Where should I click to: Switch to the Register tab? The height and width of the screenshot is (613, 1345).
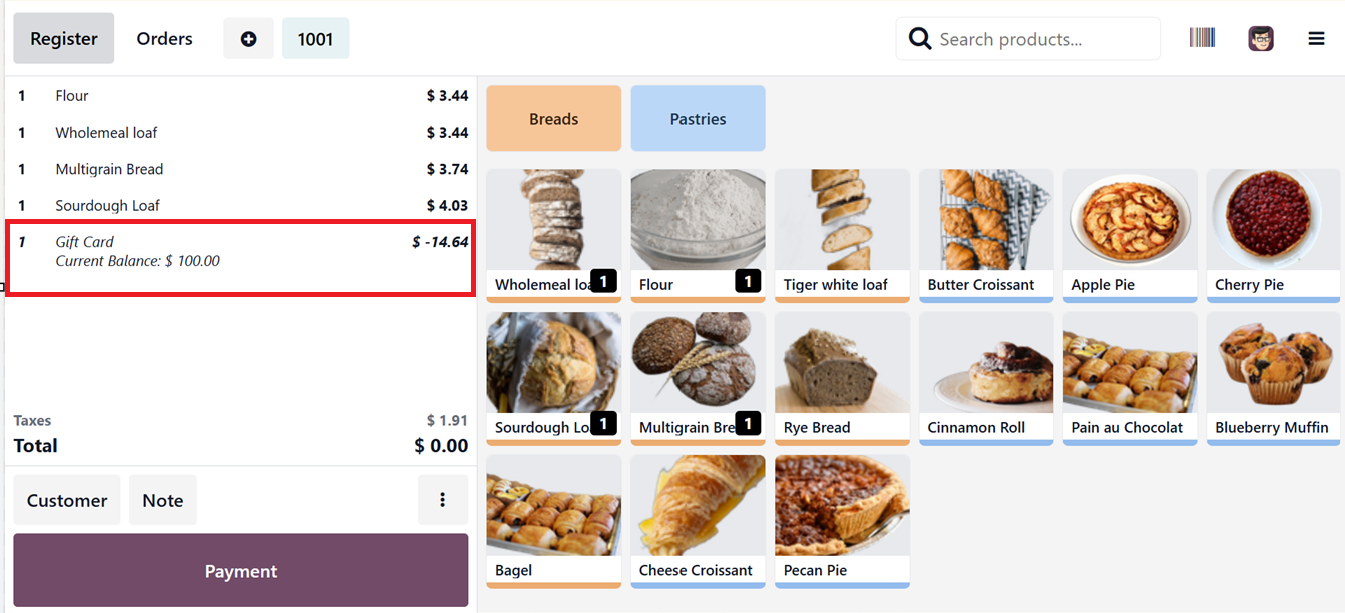click(64, 39)
